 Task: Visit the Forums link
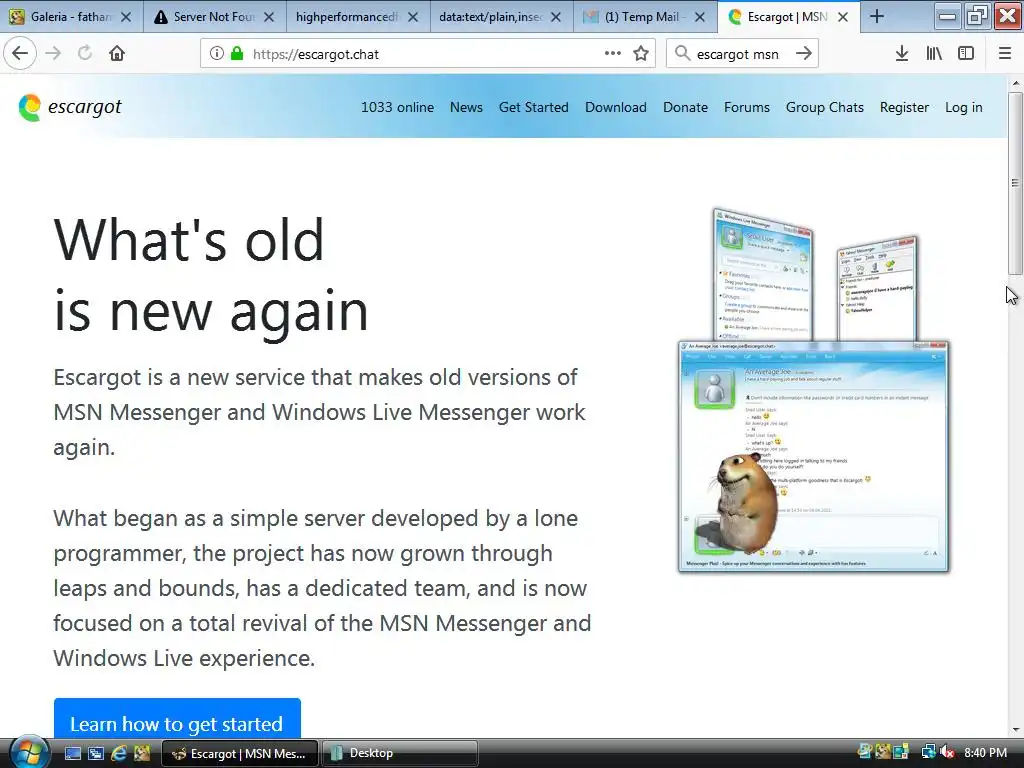click(x=746, y=107)
